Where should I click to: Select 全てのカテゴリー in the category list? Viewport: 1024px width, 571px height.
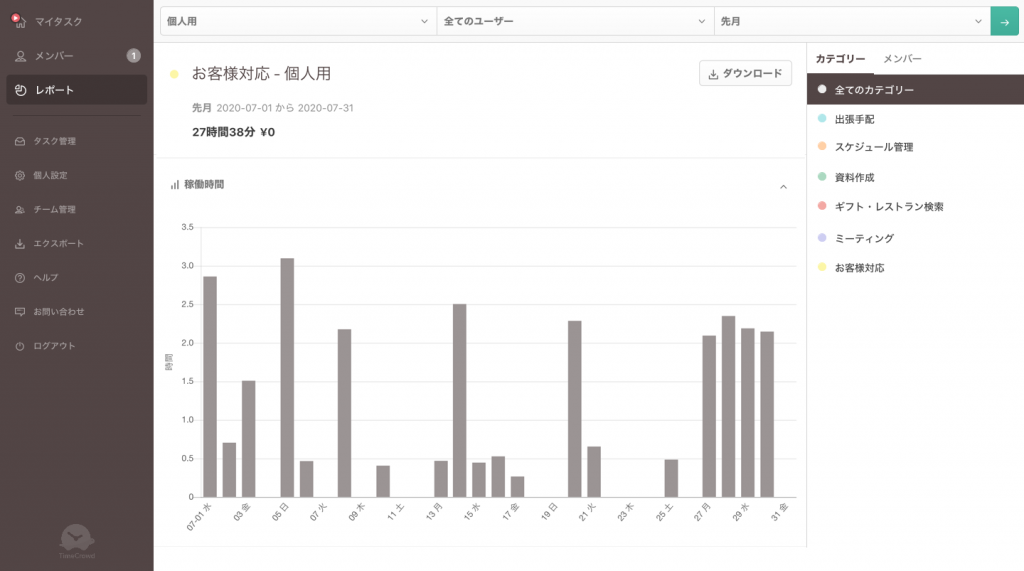coord(874,90)
